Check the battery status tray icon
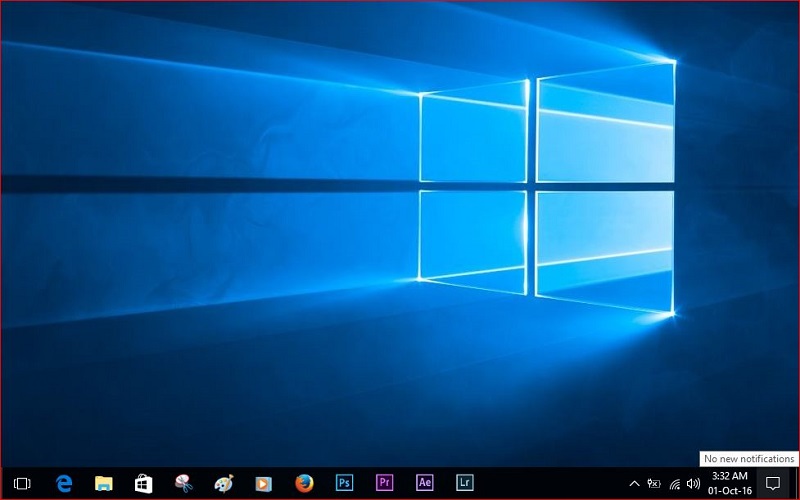This screenshot has width=800, height=500. 654,483
